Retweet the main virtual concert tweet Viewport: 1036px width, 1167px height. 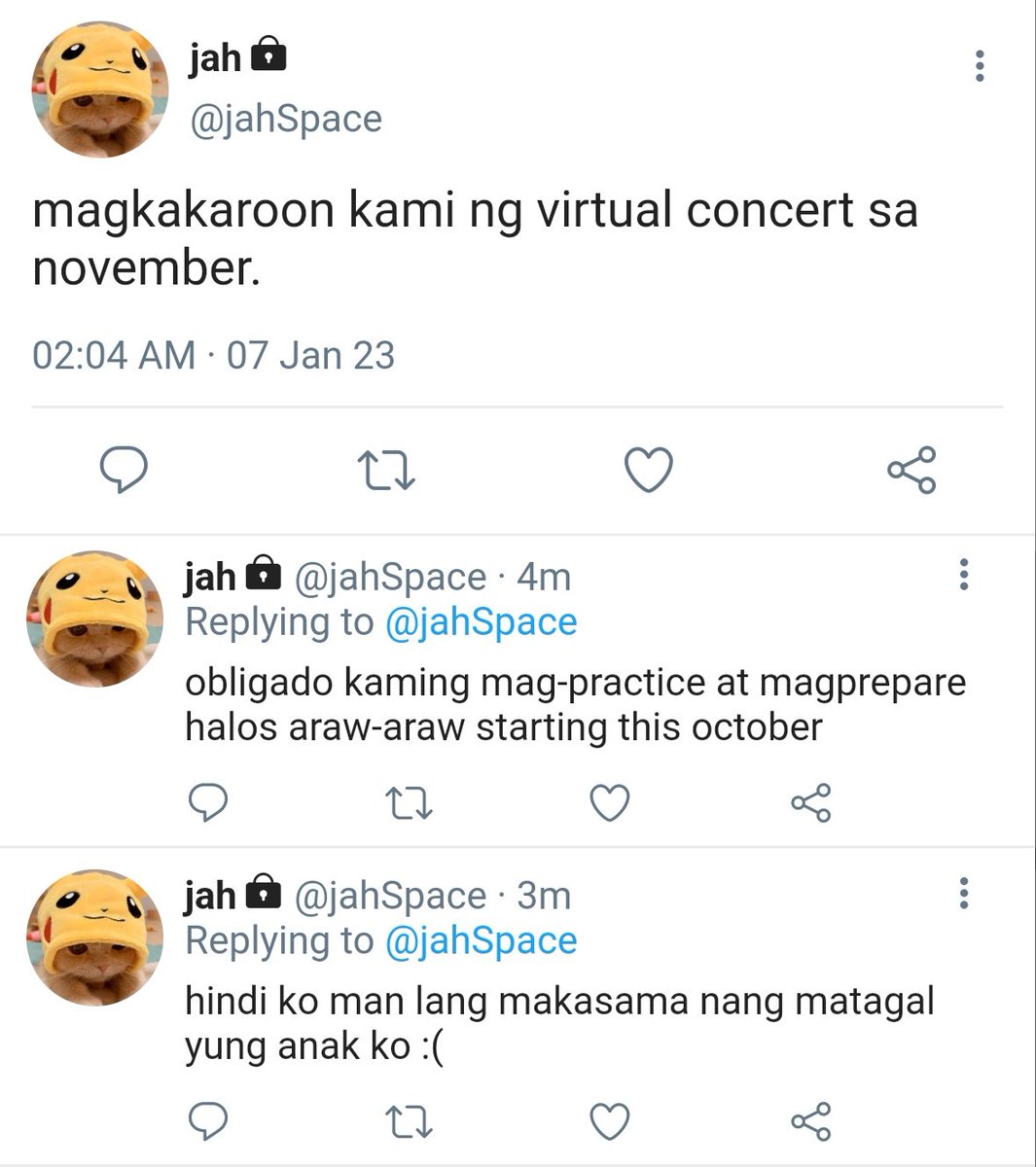point(386,472)
